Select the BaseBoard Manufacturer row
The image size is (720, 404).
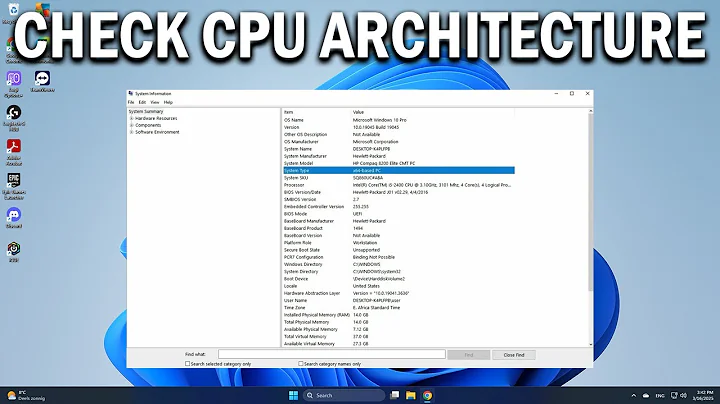(x=399, y=221)
